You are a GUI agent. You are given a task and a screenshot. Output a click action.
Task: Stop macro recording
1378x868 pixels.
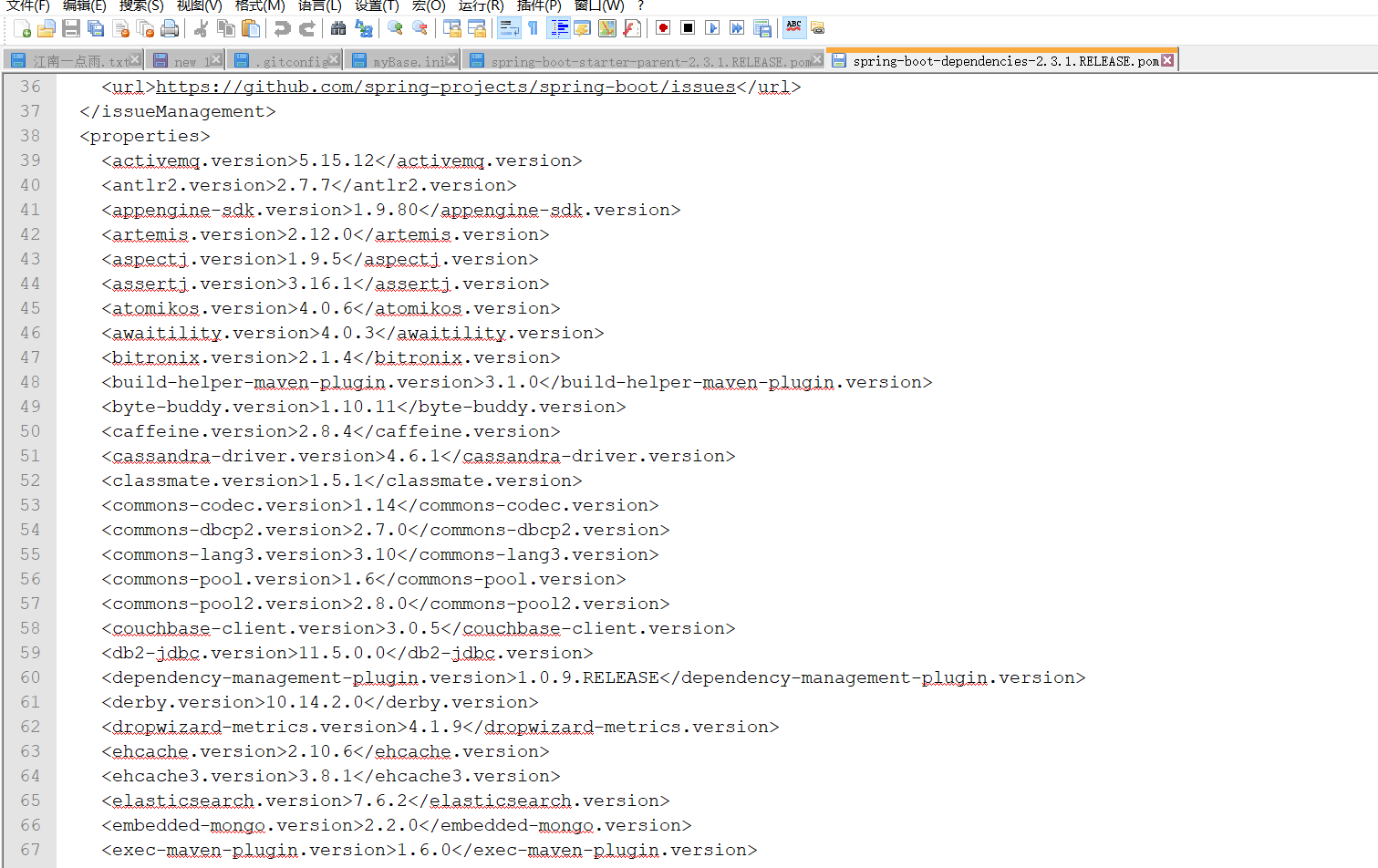[x=688, y=28]
